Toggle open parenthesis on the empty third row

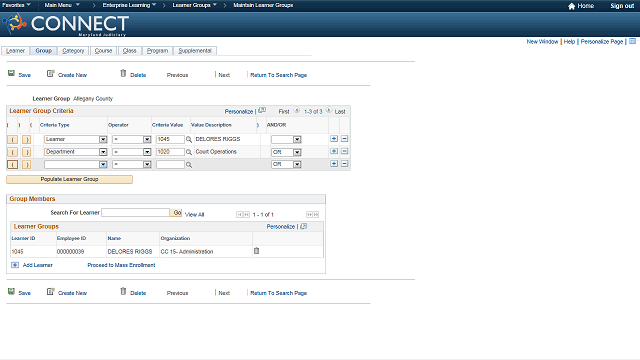pos(13,164)
